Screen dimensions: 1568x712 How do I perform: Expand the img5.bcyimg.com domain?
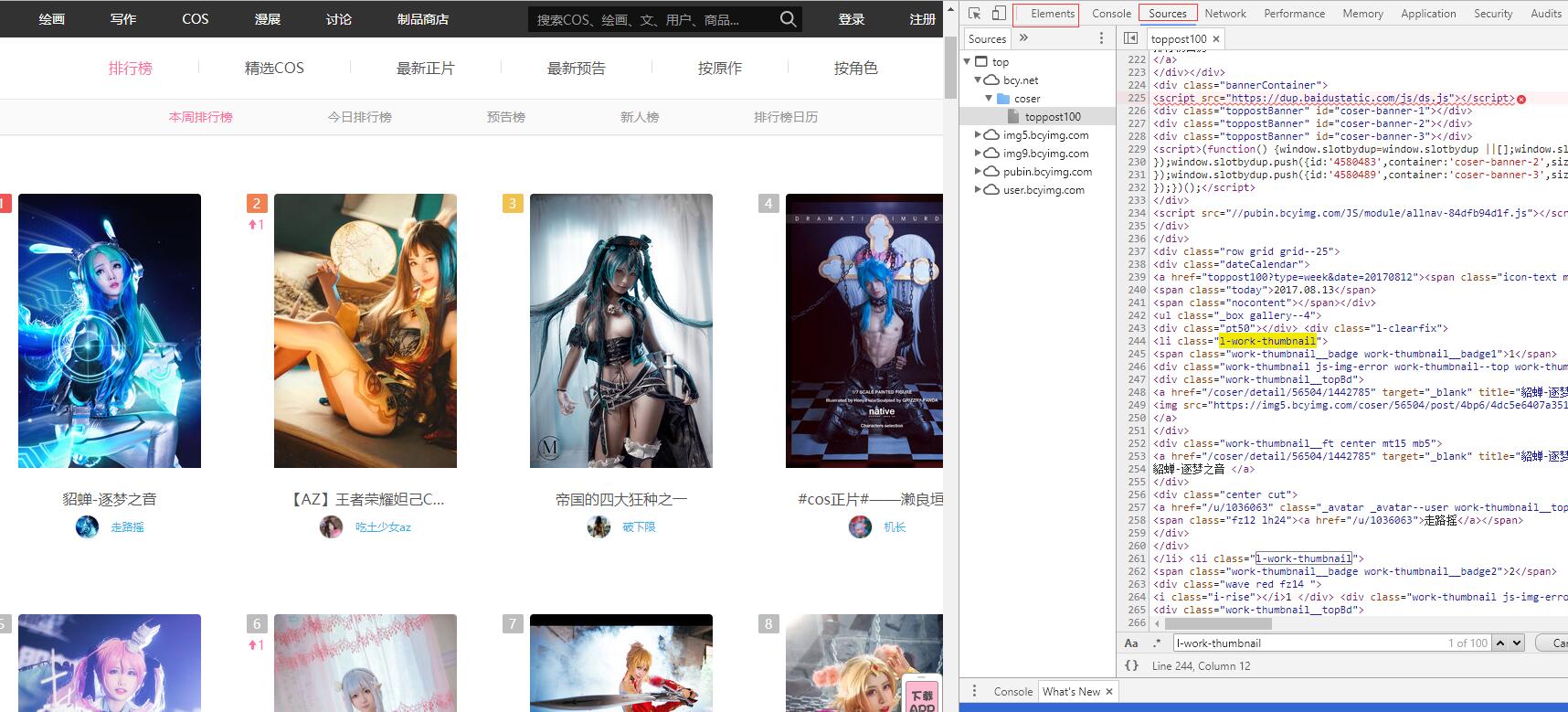tap(978, 135)
